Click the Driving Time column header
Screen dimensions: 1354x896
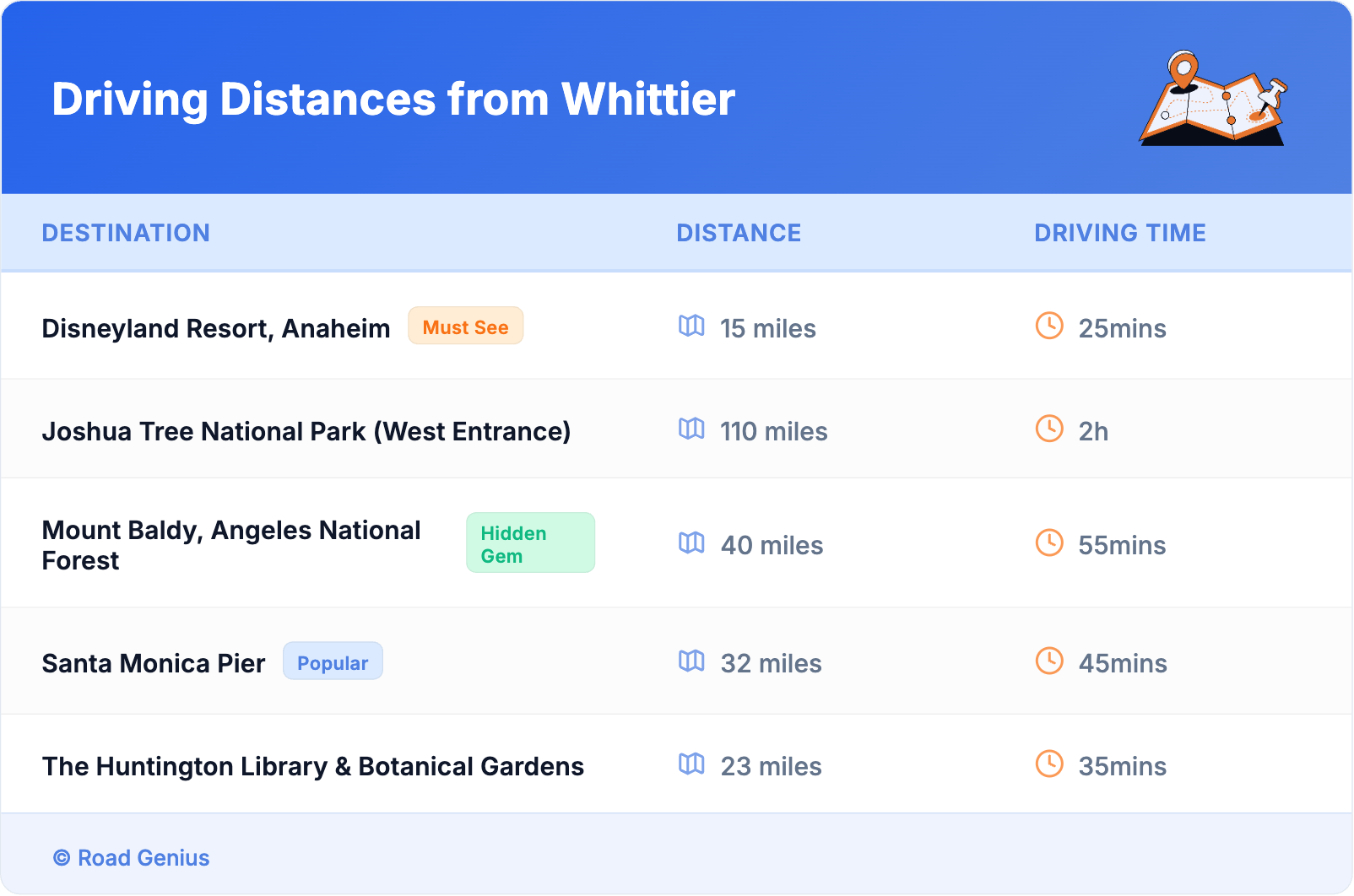tap(1119, 233)
